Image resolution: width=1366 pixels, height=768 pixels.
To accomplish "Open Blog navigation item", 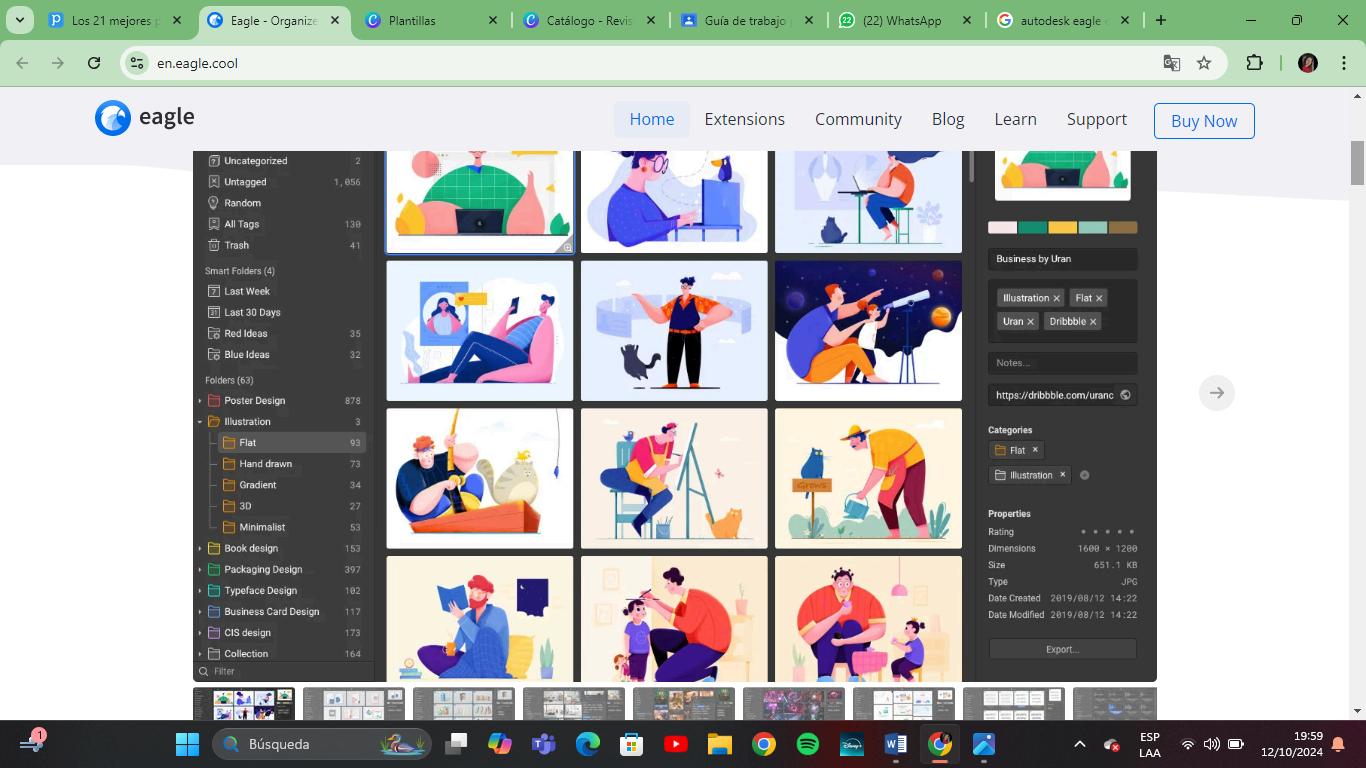I will pos(948,119).
